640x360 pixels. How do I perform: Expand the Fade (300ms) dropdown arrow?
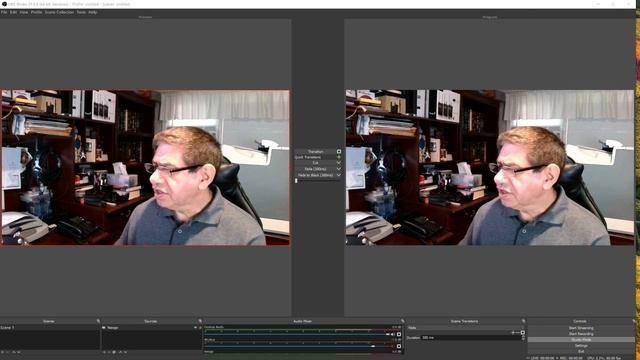pyautogui.click(x=339, y=169)
